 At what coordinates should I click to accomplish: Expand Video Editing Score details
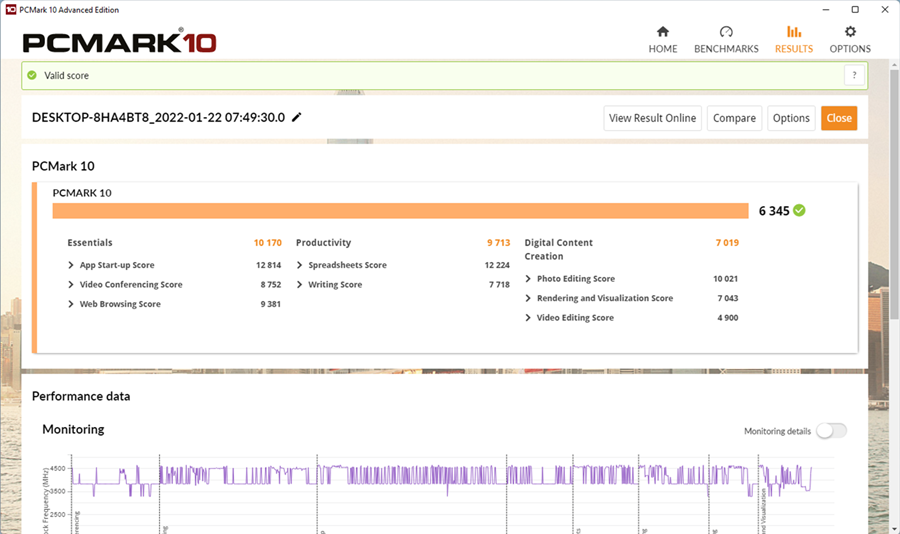pyautogui.click(x=528, y=318)
